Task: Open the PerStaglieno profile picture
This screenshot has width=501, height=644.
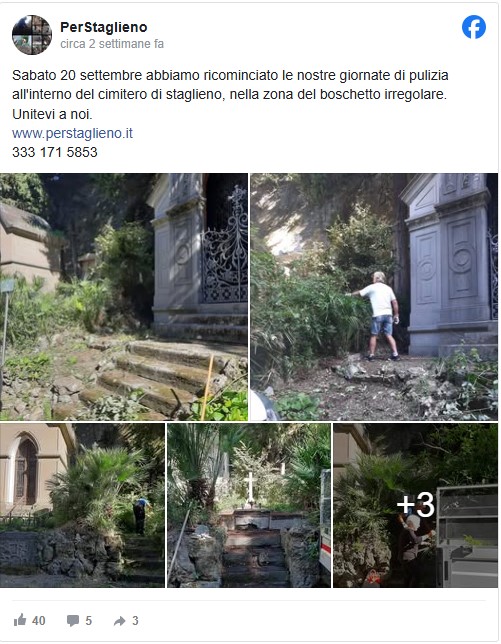Action: pos(32,35)
